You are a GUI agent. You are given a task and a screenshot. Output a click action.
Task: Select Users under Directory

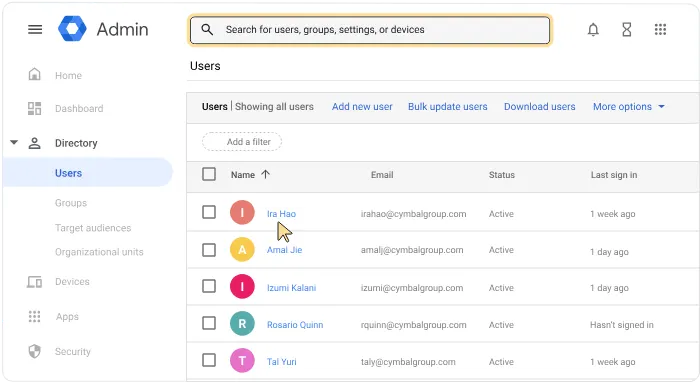coord(88,173)
